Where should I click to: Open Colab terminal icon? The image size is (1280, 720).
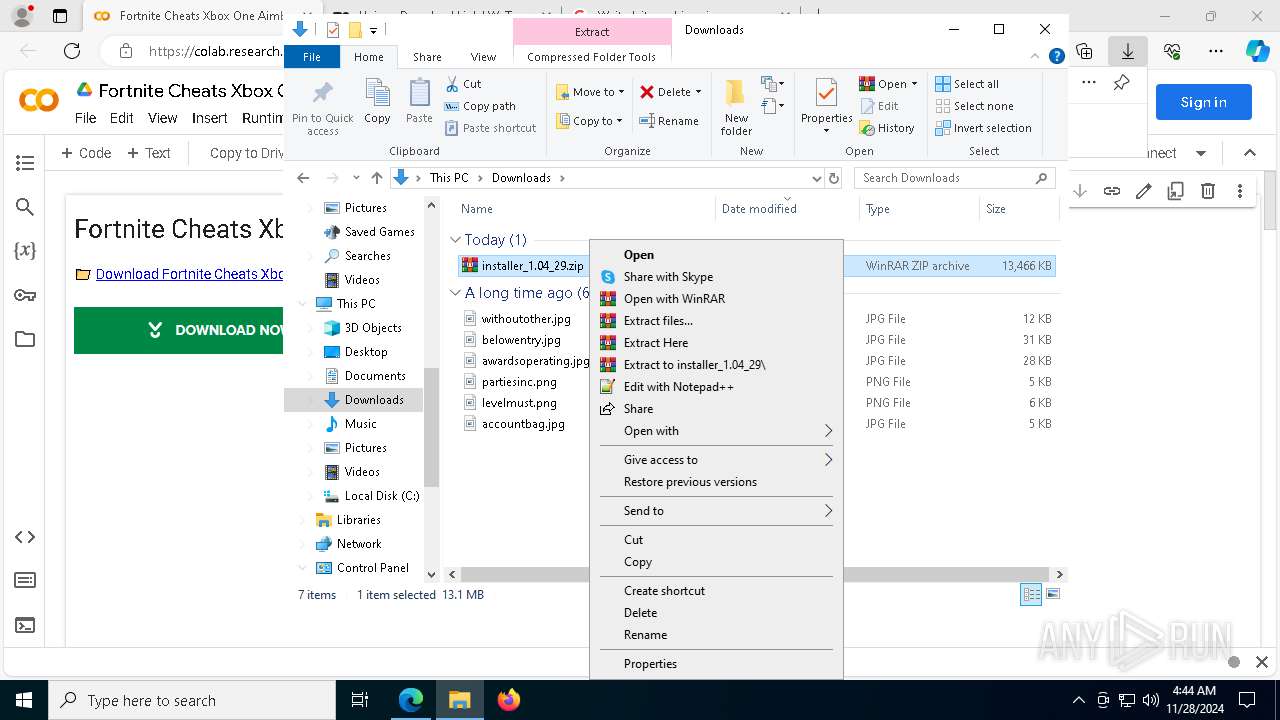[x=26, y=625]
